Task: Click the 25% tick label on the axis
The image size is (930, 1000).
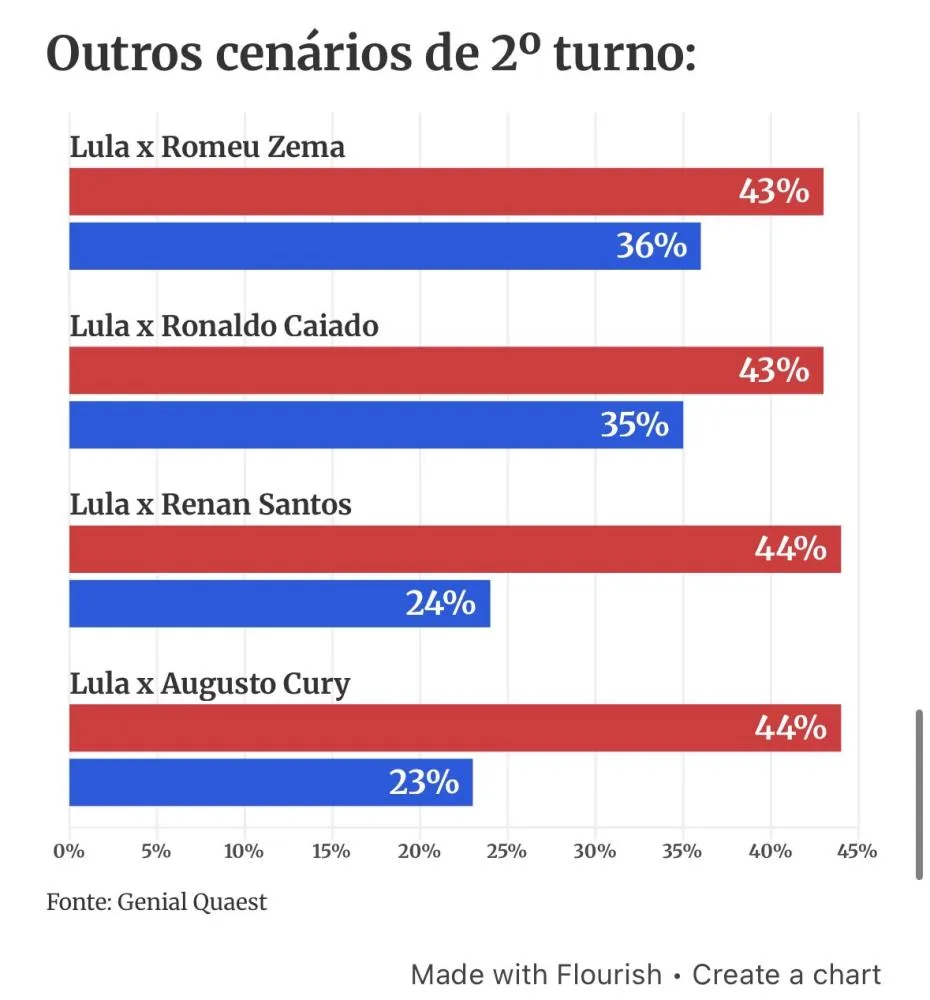Action: coord(507,852)
